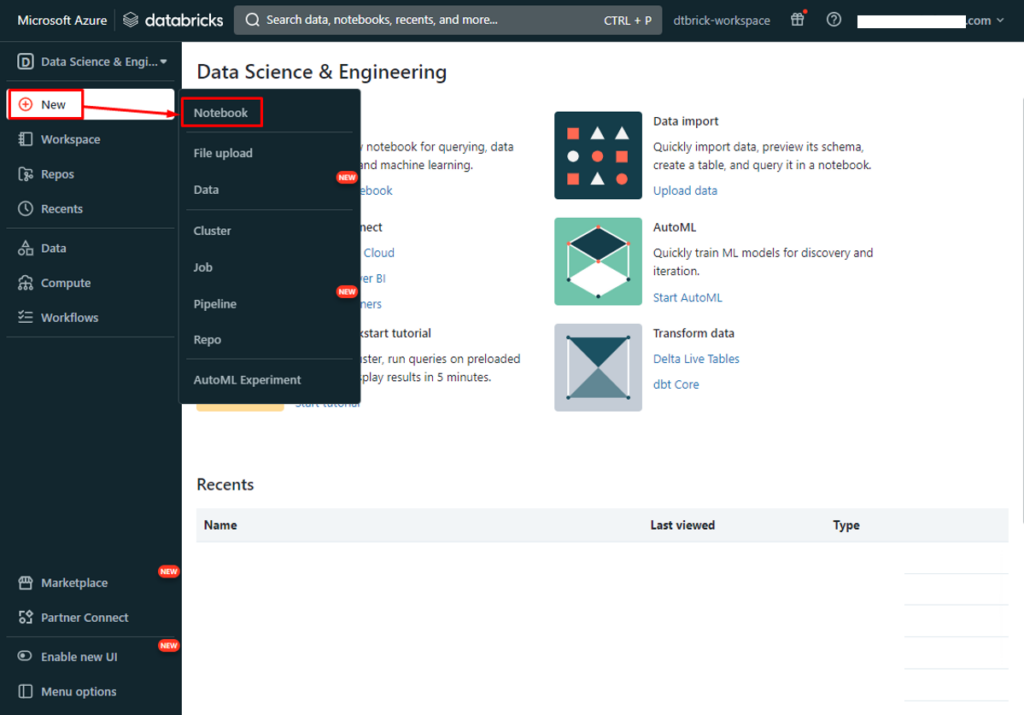Click the Workspace sidebar icon

click(x=26, y=139)
